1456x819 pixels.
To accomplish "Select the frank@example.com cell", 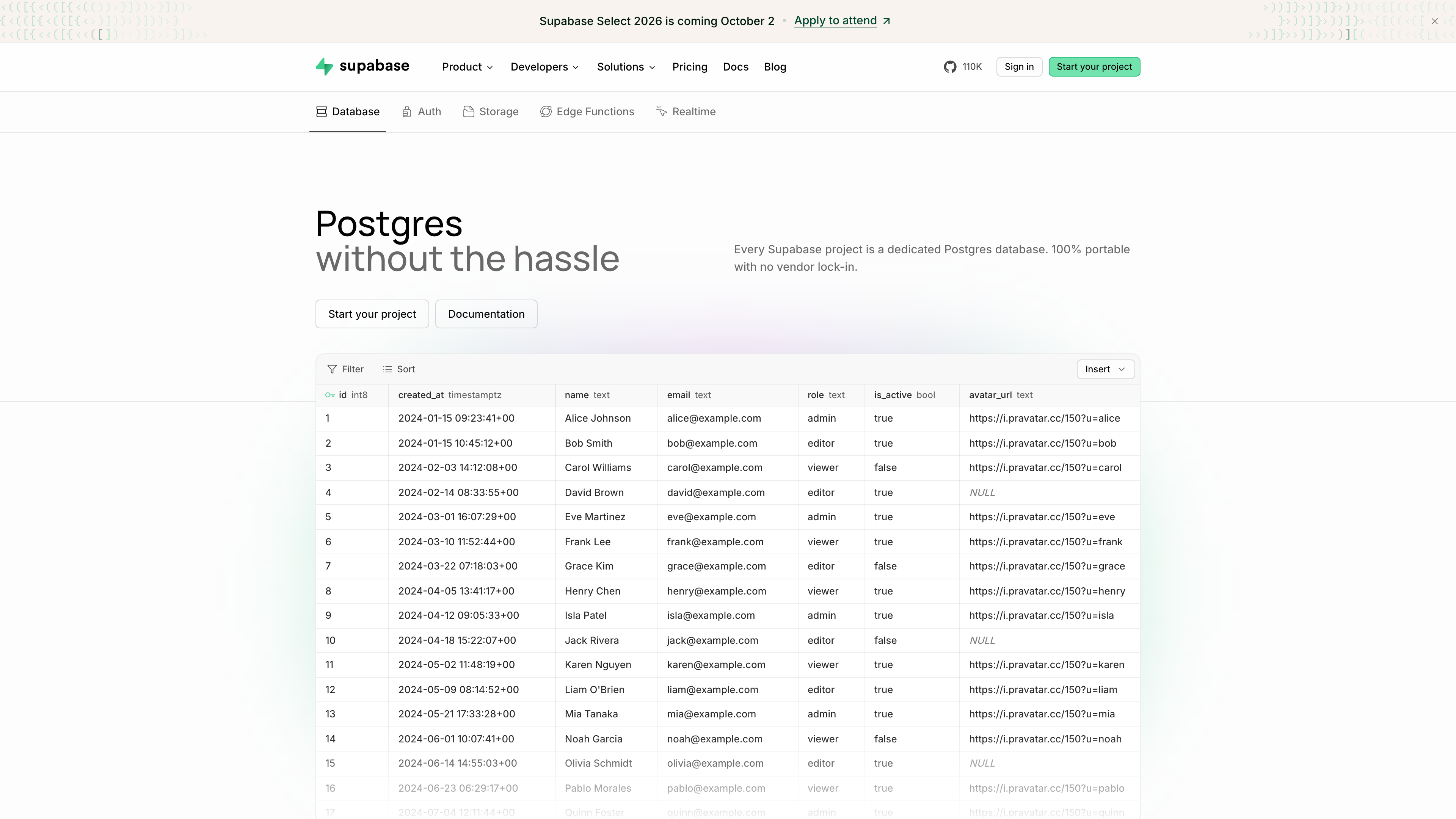I will [728, 541].
